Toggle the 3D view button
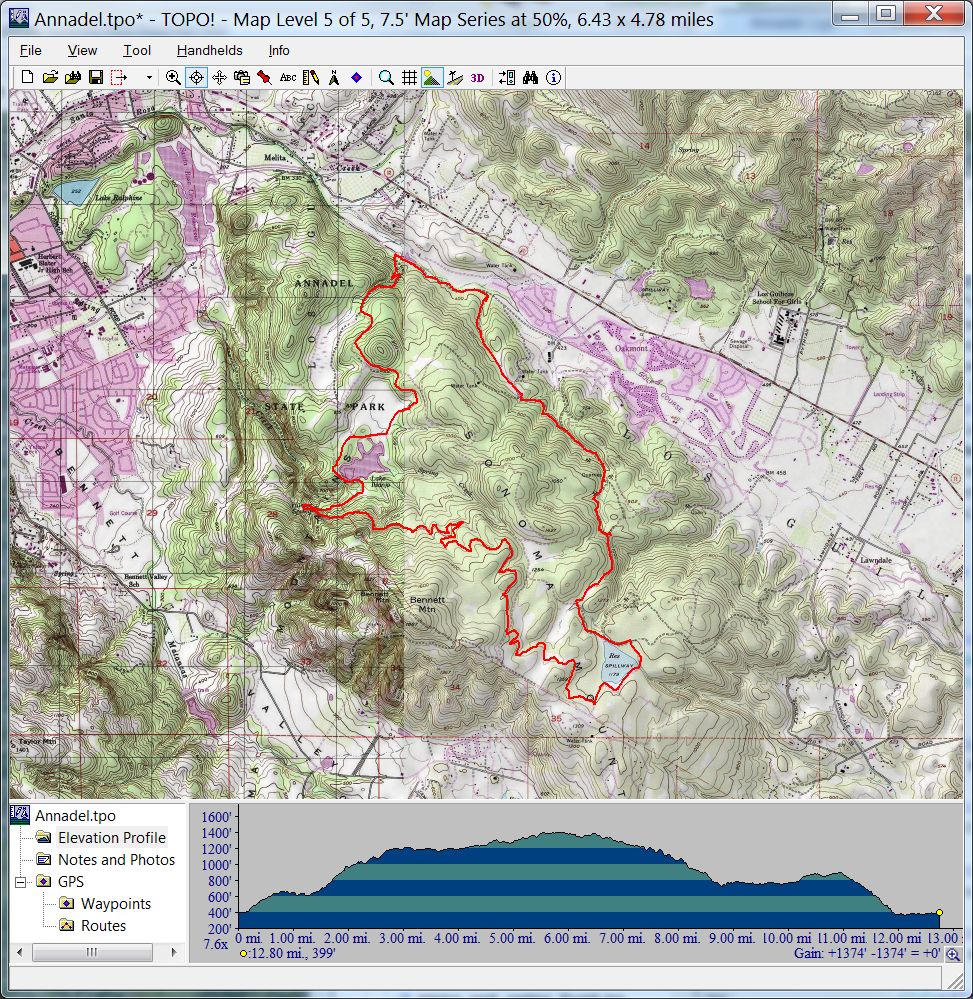 click(x=478, y=77)
